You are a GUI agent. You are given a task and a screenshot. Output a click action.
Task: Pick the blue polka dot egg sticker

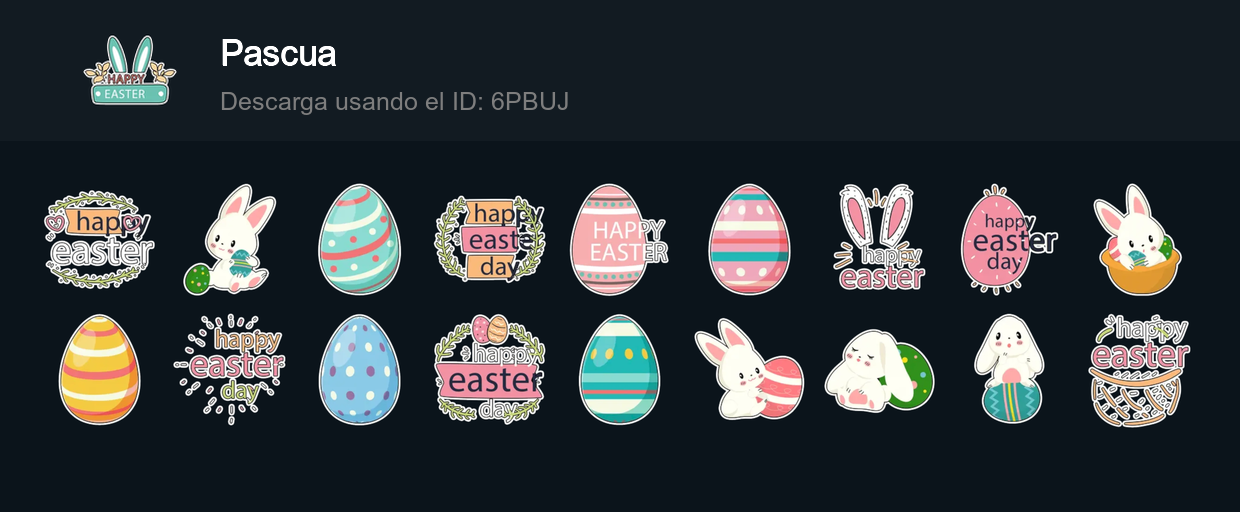[x=360, y=370]
